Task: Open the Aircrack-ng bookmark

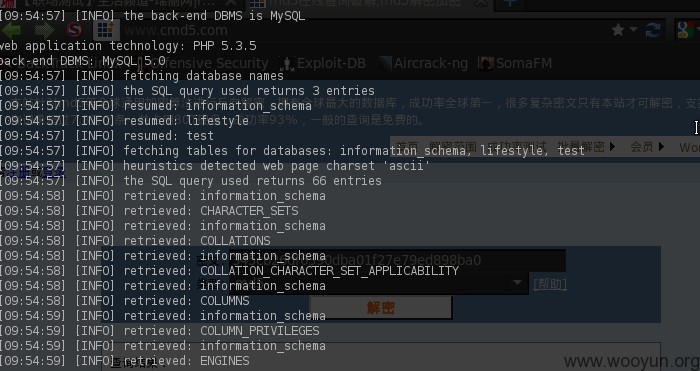Action: click(423, 63)
